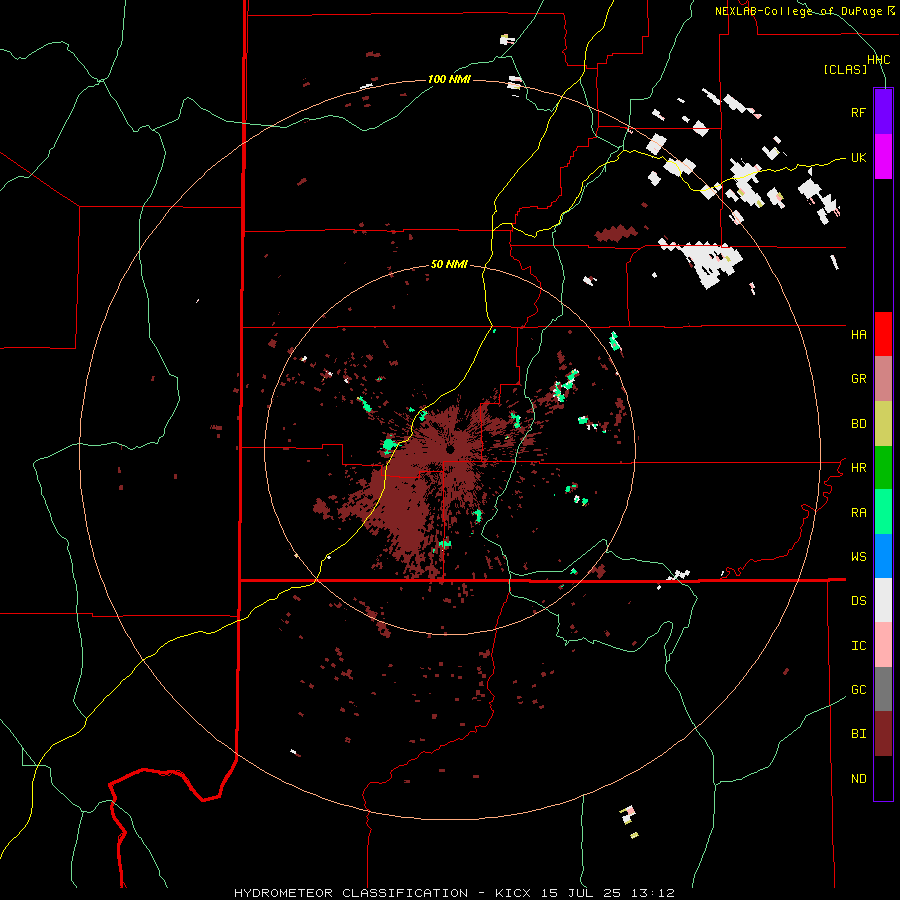
Task: Click the HA red legend swatch
Action: coord(883,334)
